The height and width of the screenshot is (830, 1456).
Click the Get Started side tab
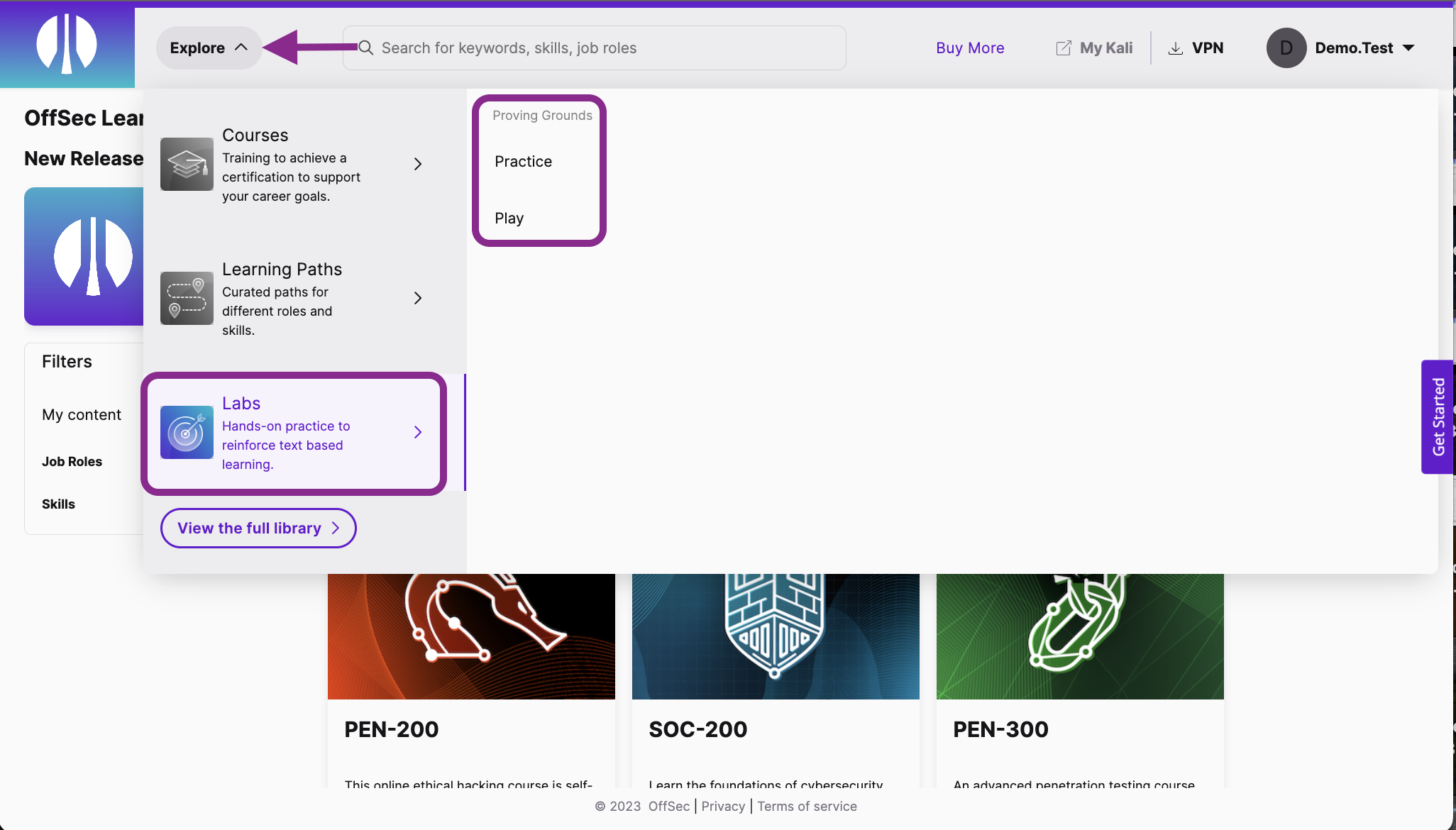pyautogui.click(x=1438, y=416)
